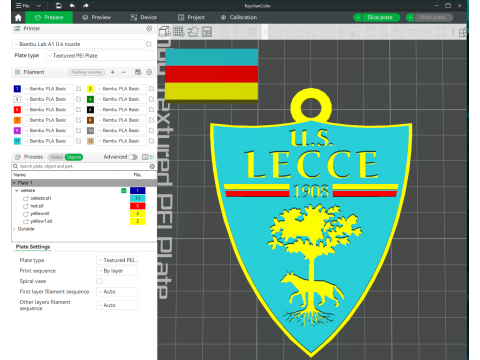Open dropdown arrow next to File menu
Screen dimensions: 480x360
coord(39,6)
